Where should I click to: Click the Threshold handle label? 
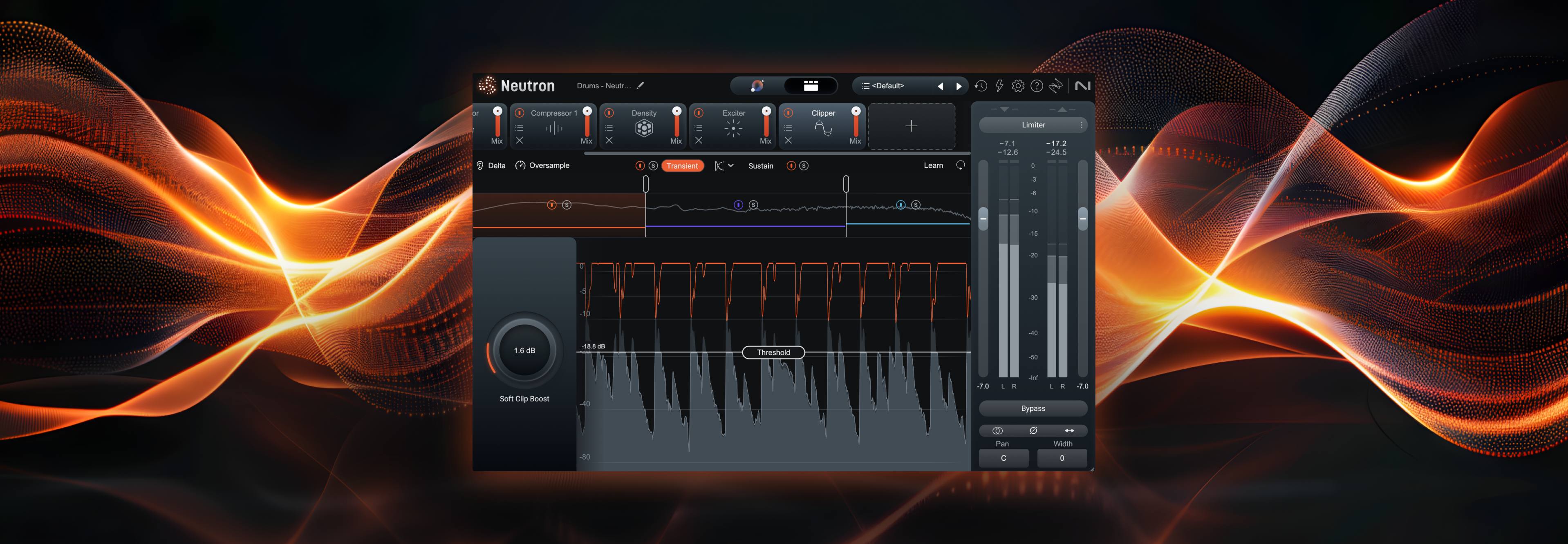coord(774,352)
